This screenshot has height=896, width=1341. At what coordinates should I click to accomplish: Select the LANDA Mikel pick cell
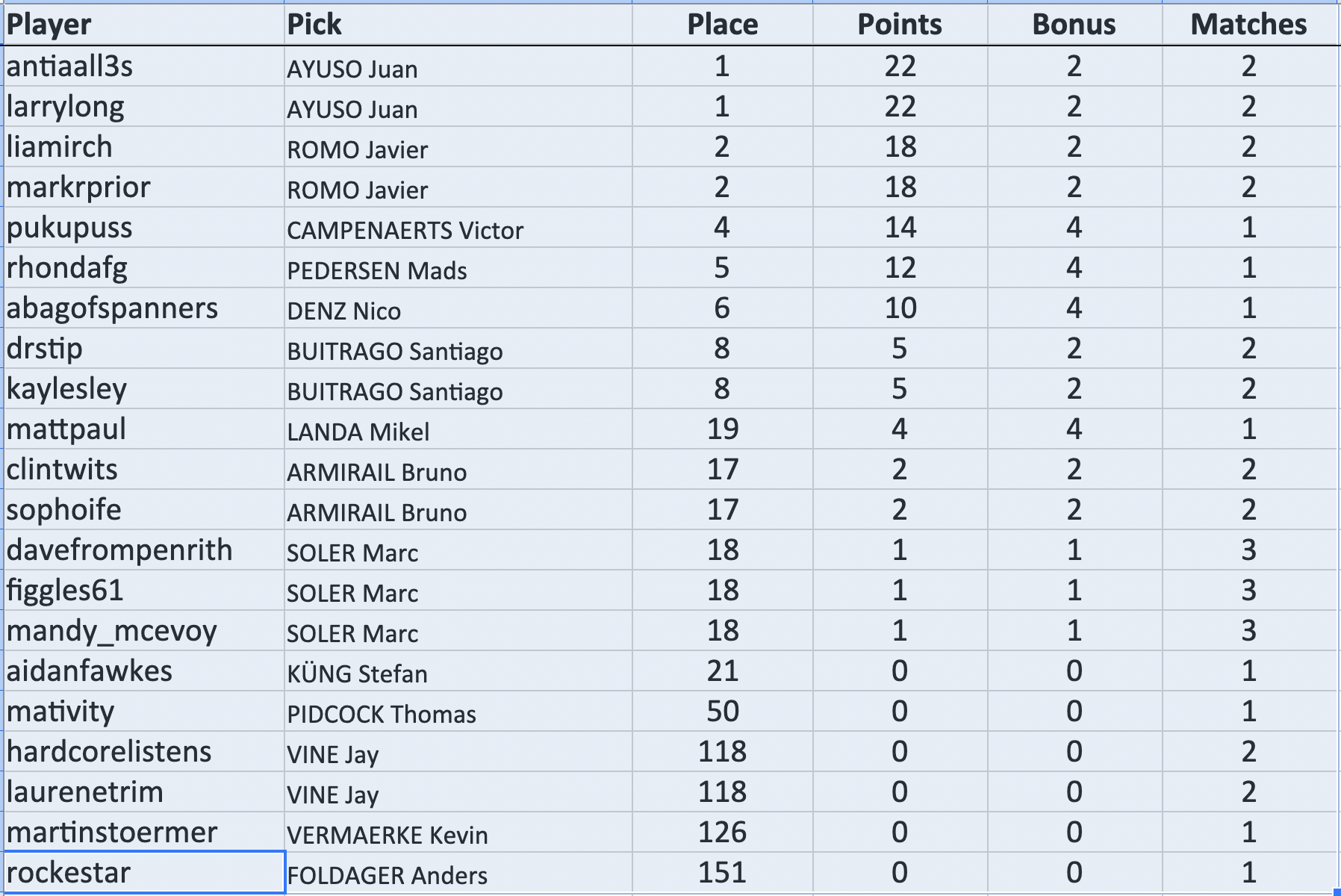point(358,431)
